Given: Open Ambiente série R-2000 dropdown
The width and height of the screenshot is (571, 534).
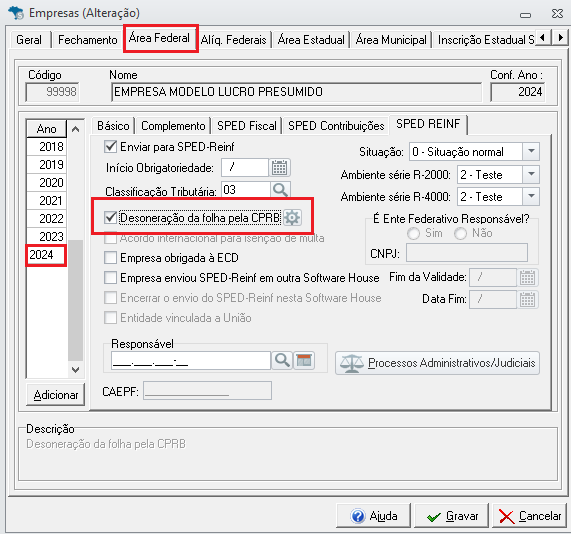Looking at the screenshot, I should click(x=531, y=174).
